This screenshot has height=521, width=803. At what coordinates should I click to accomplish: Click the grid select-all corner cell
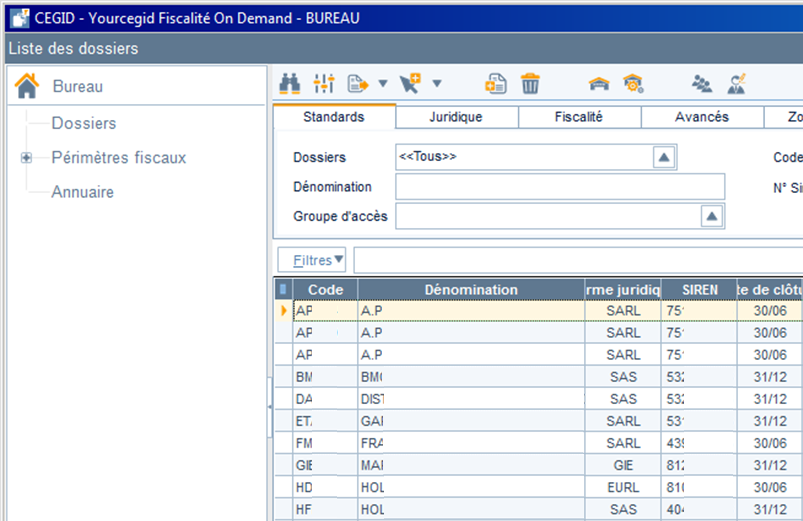(x=283, y=290)
